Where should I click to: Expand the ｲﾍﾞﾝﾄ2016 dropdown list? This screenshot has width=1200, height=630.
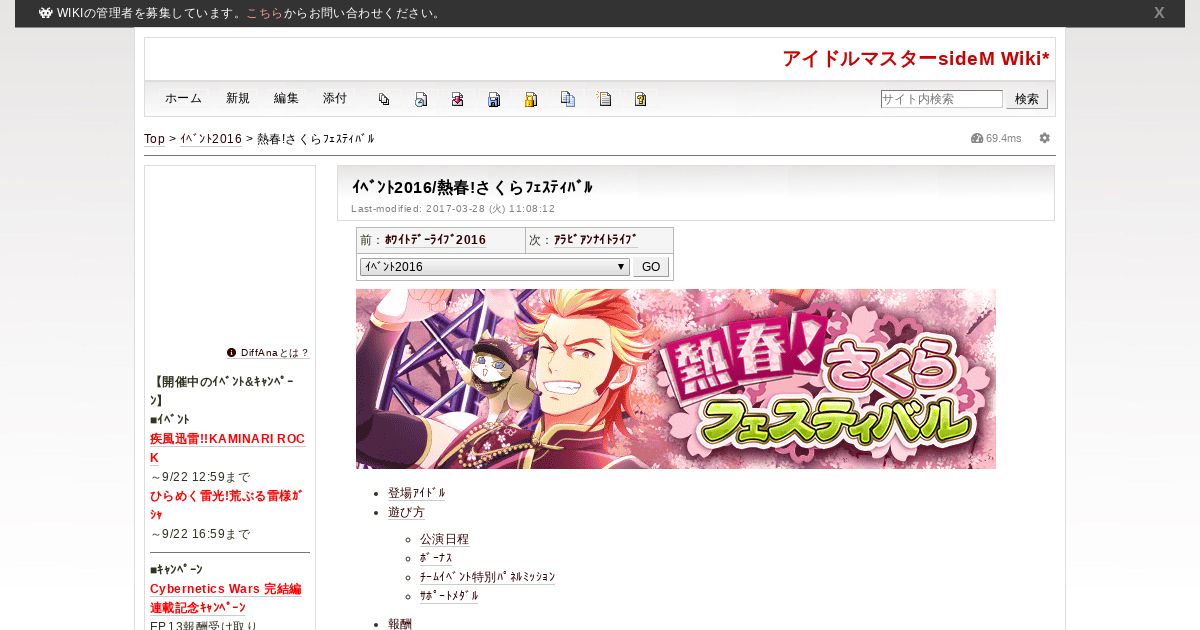(494, 267)
